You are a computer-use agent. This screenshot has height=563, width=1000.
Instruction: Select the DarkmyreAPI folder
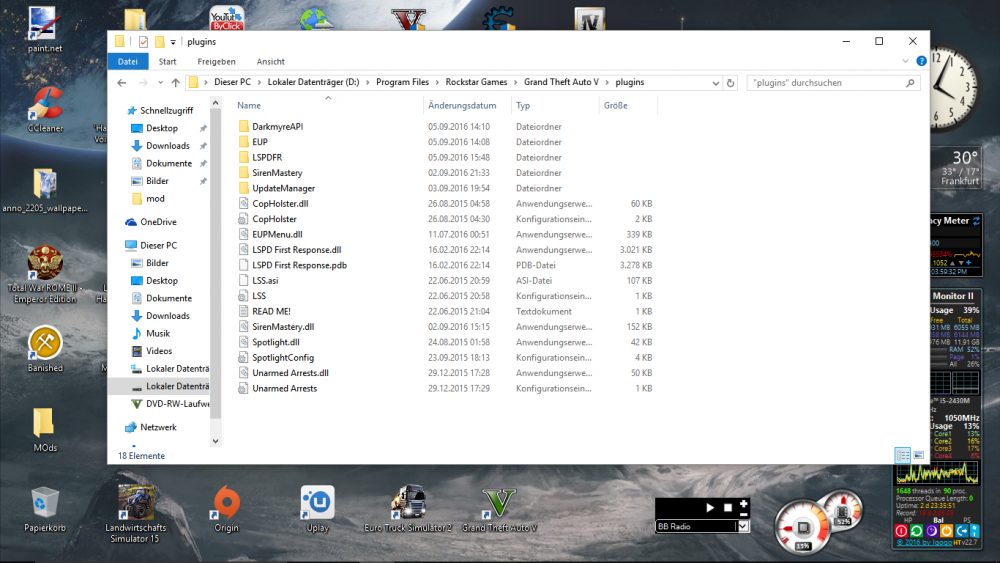(x=277, y=126)
